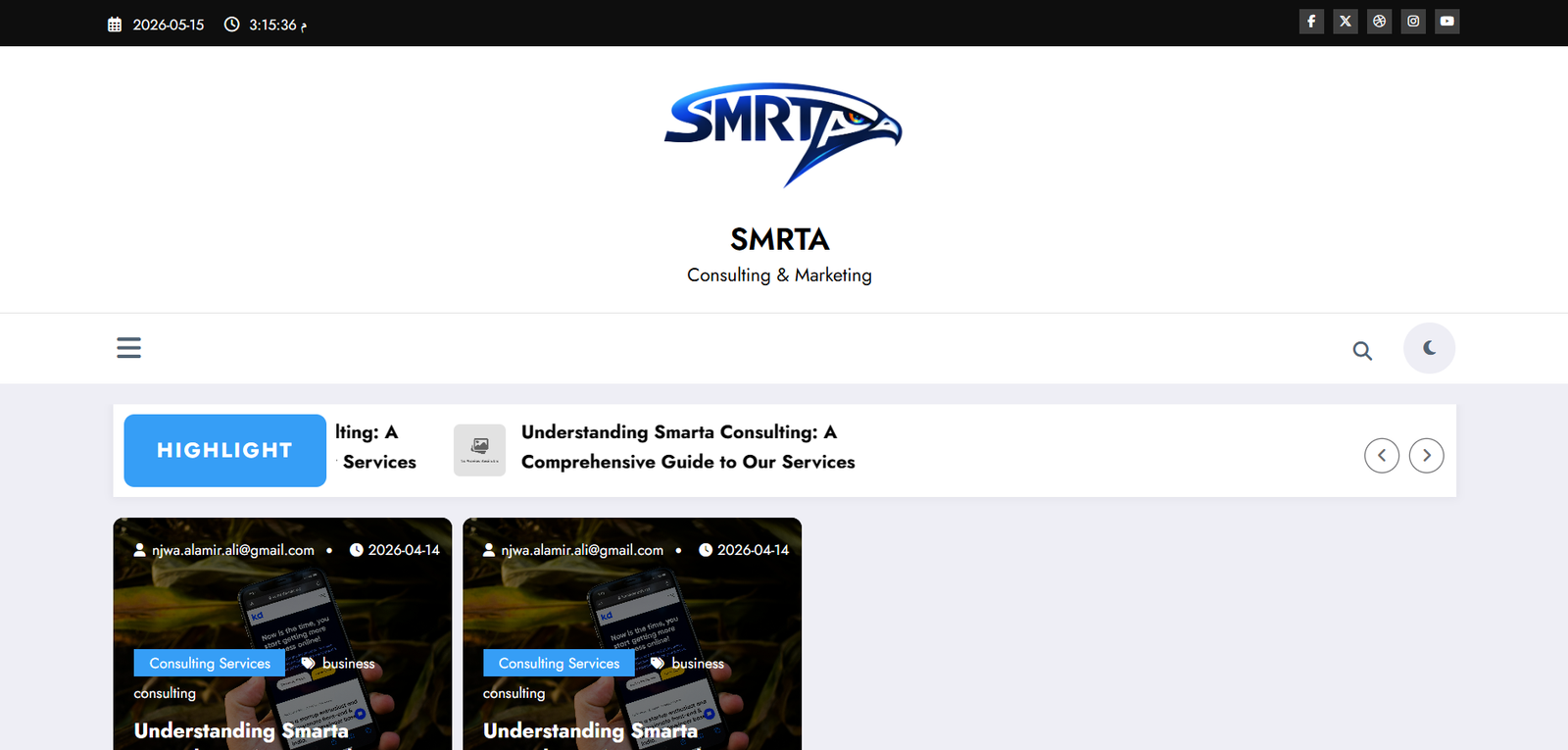
Task: Toggle dark mode with the moon button
Action: (1429, 348)
